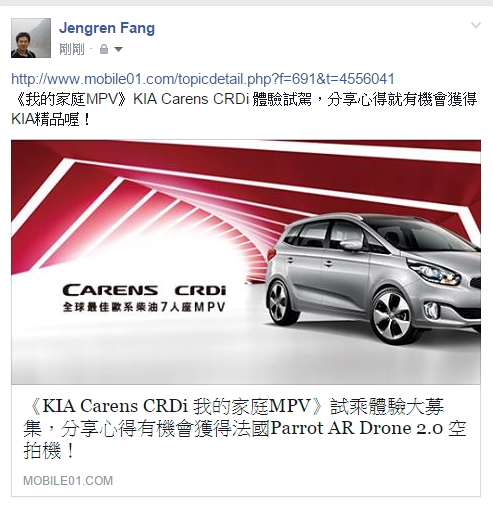Click the car's headlight in the banner

point(434,272)
